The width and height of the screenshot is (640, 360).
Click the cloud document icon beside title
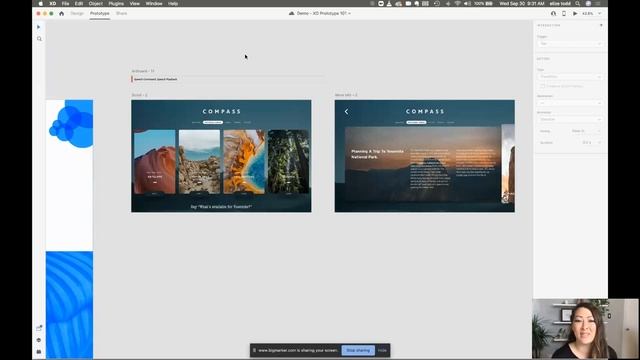291,13
